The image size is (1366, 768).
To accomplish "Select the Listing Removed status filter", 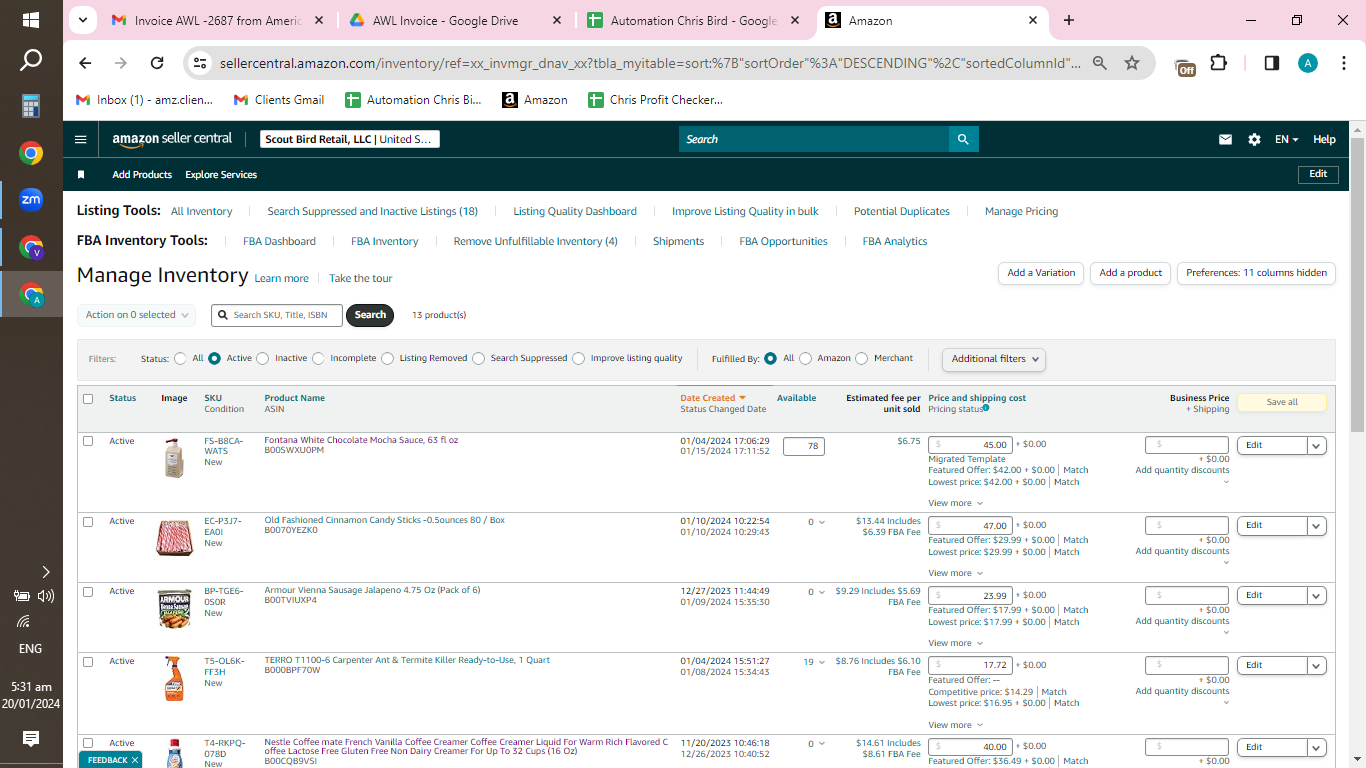I will click(x=387, y=358).
